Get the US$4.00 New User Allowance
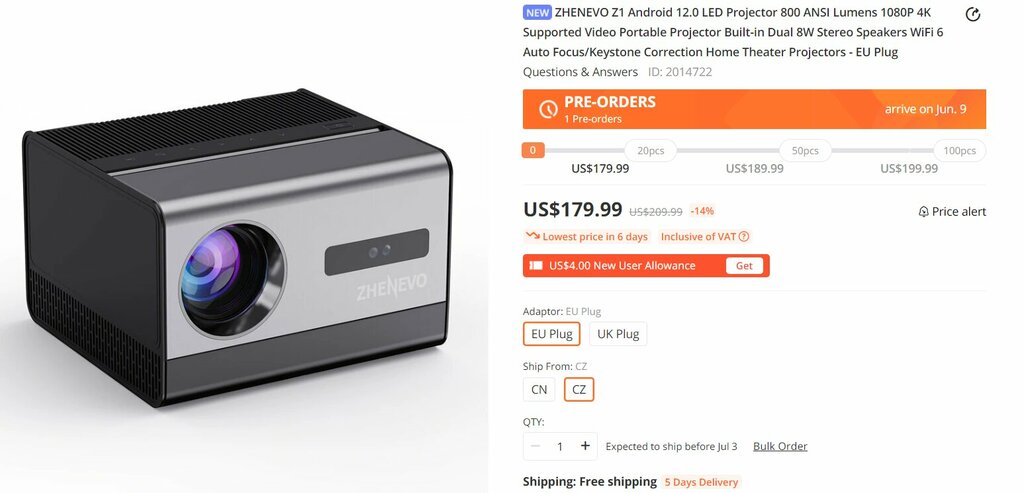This screenshot has height=493, width=1024. [744, 266]
